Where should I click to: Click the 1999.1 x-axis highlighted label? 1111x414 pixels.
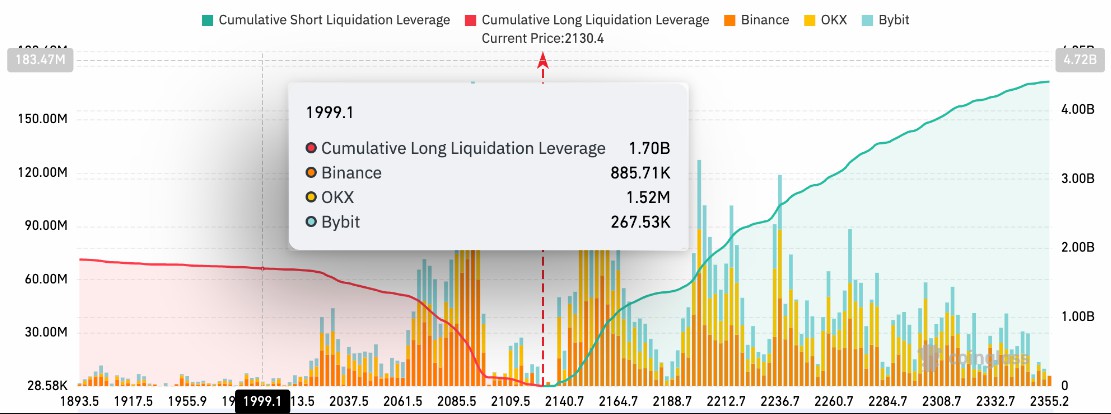261,401
